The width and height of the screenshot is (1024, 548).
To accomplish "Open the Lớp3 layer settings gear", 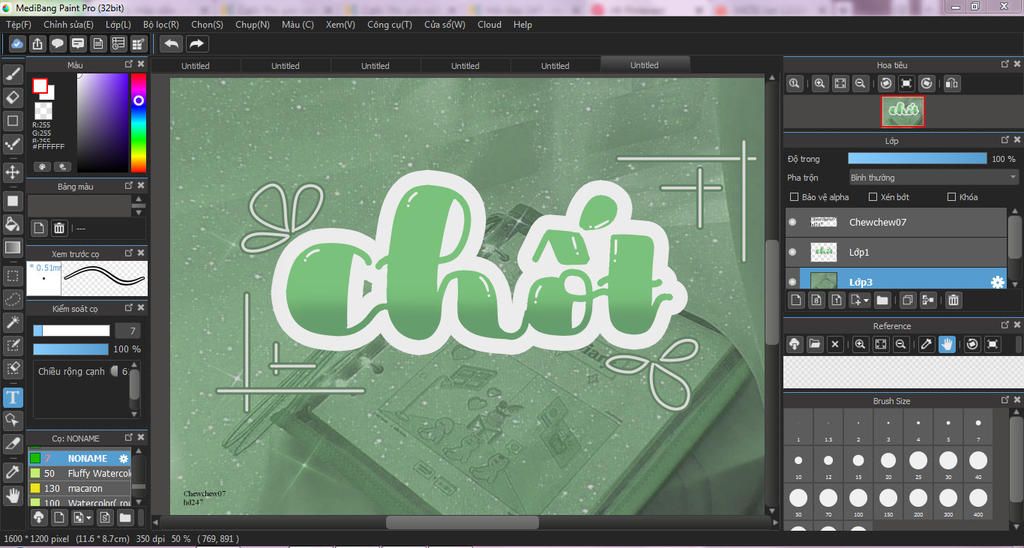I will [x=997, y=282].
